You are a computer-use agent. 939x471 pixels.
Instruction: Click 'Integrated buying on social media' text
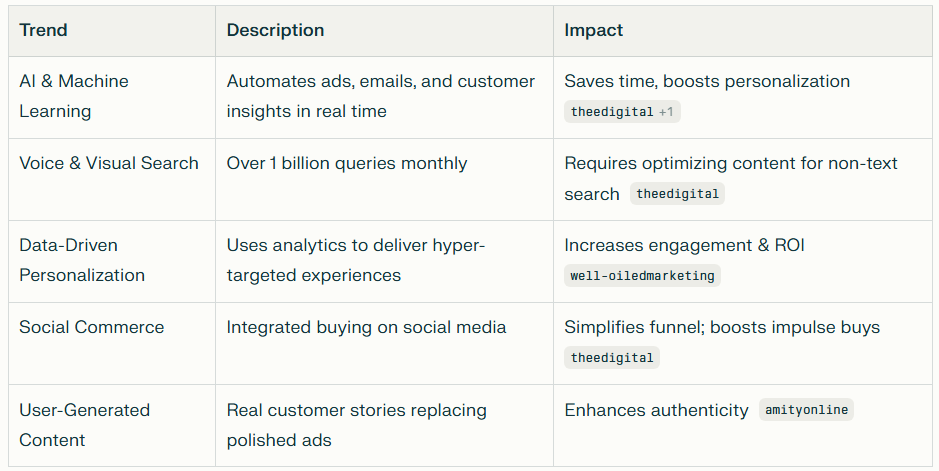click(366, 327)
